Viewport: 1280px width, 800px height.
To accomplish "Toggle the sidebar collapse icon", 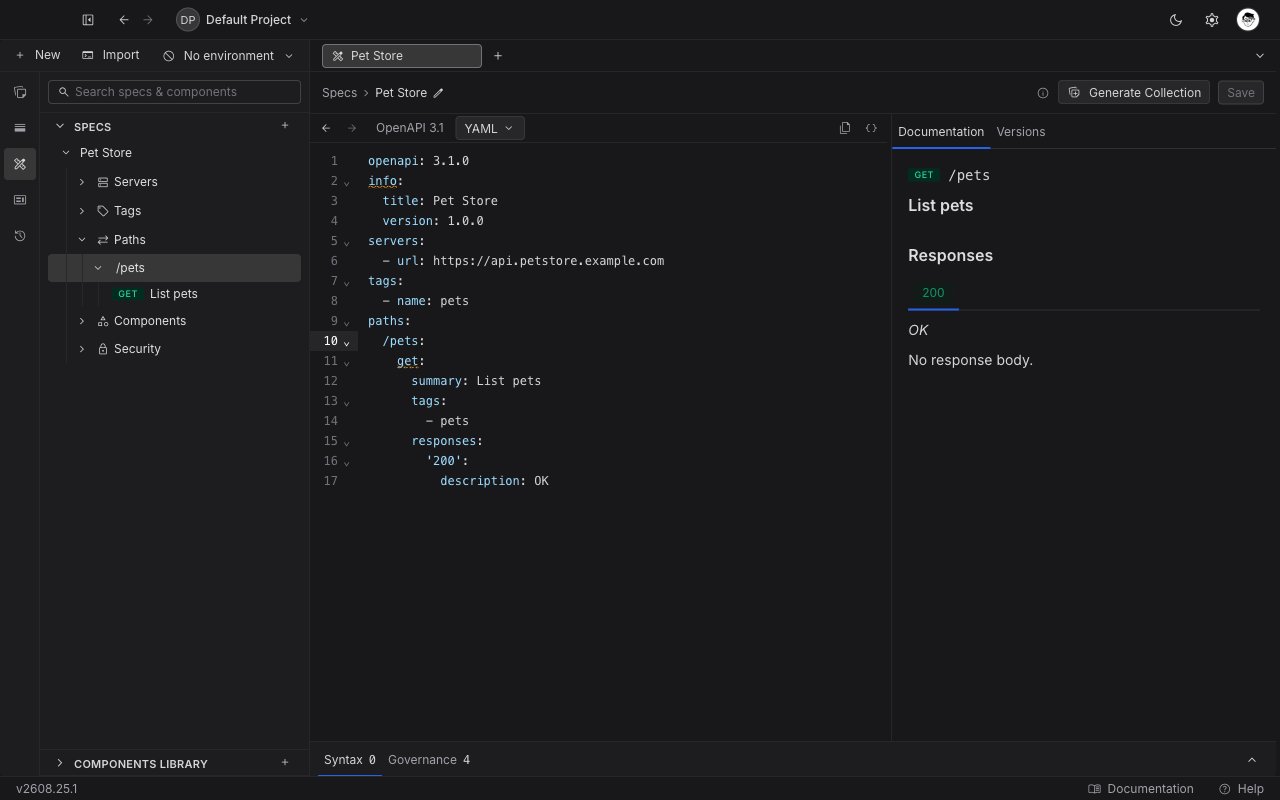I will [88, 20].
